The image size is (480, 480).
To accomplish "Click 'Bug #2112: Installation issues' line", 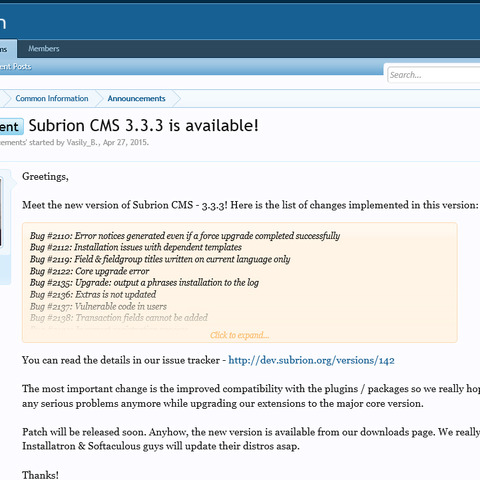I will pos(136,247).
